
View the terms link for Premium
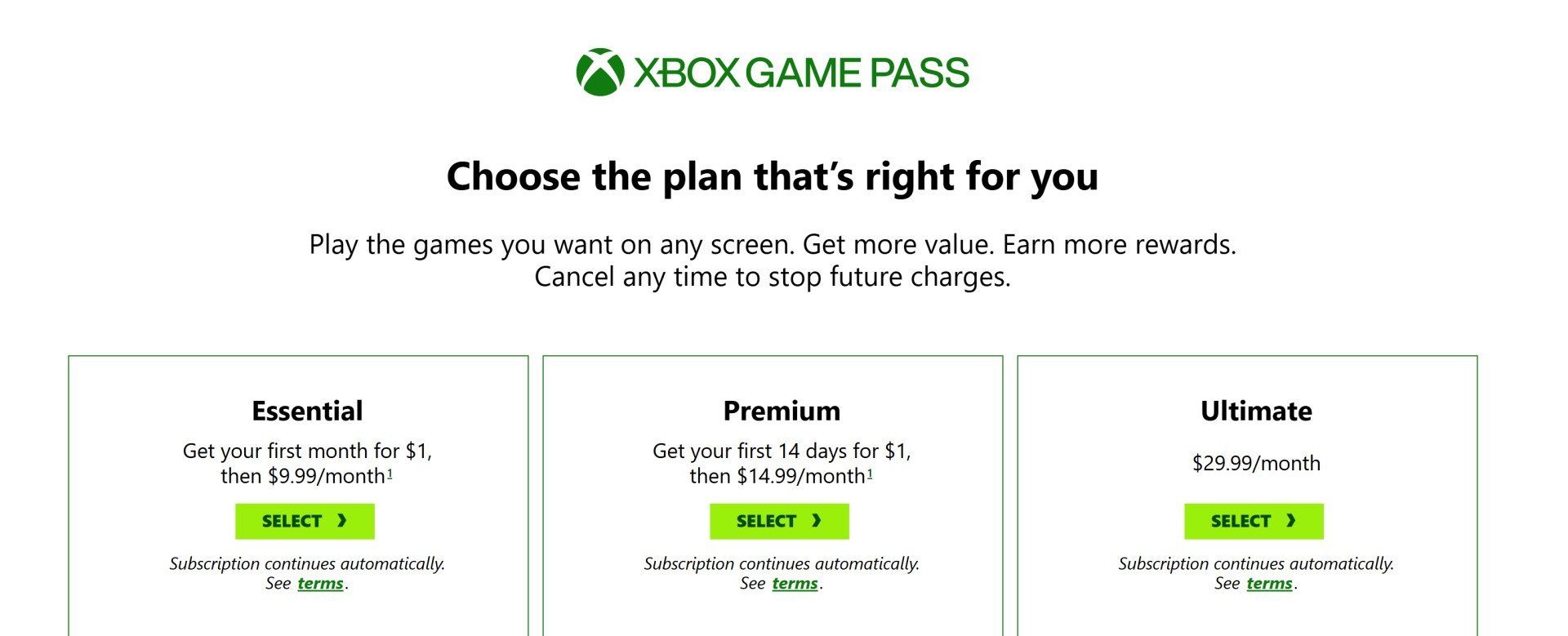tap(795, 583)
